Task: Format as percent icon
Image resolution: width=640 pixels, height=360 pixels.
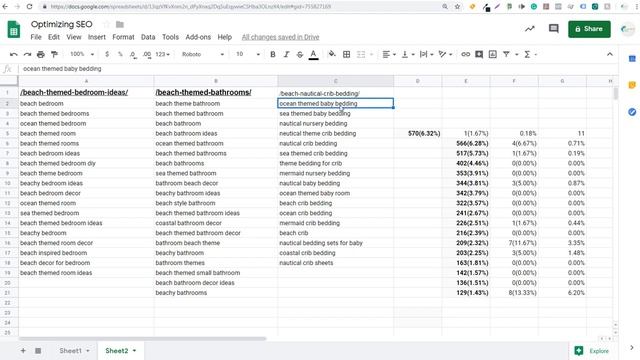Action: click(120, 54)
